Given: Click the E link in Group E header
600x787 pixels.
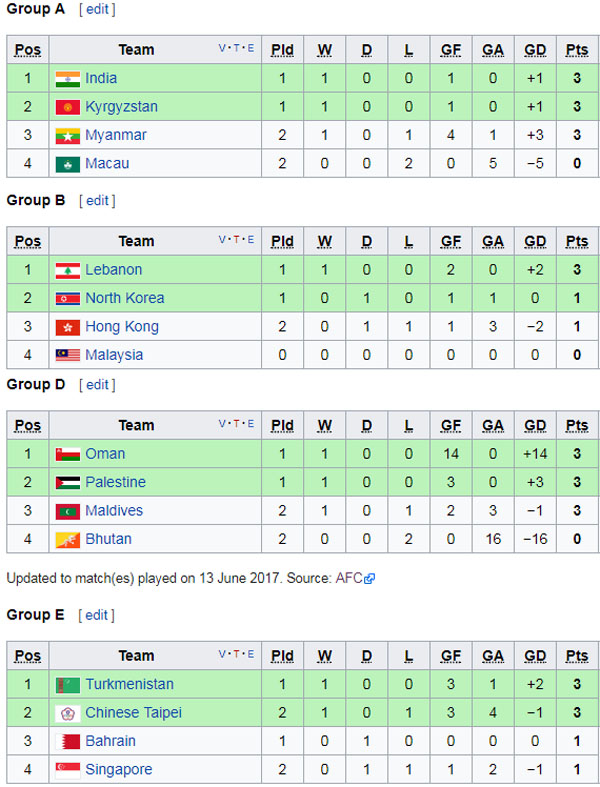Looking at the screenshot, I should pos(251,654).
